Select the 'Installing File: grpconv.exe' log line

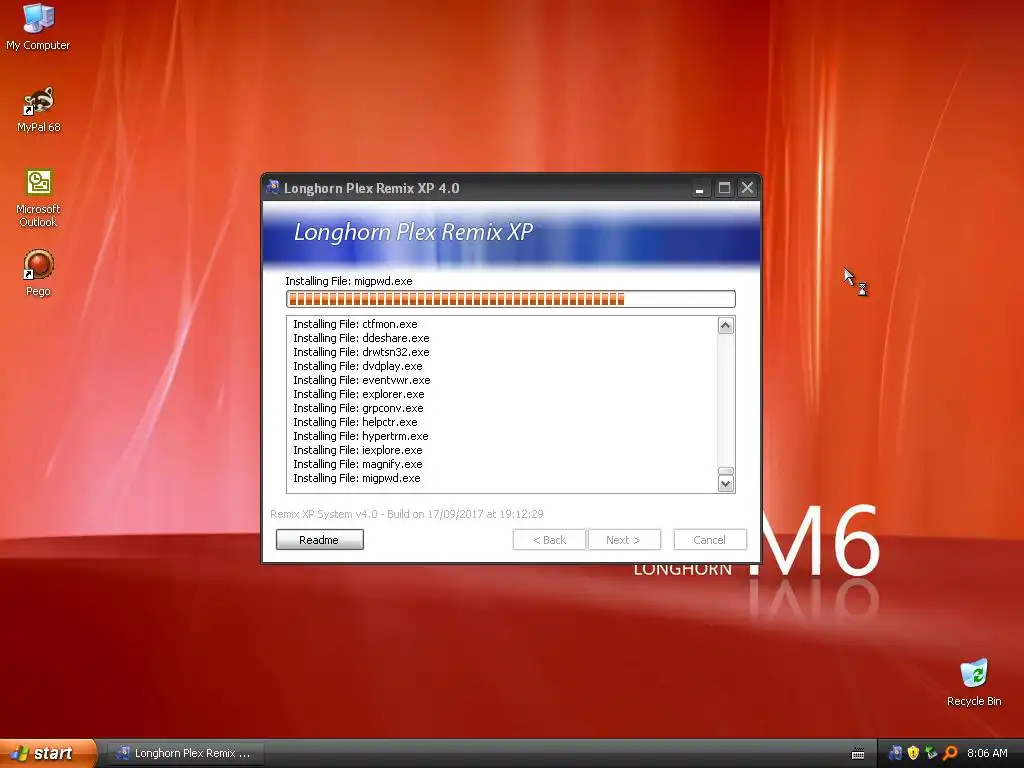point(358,408)
